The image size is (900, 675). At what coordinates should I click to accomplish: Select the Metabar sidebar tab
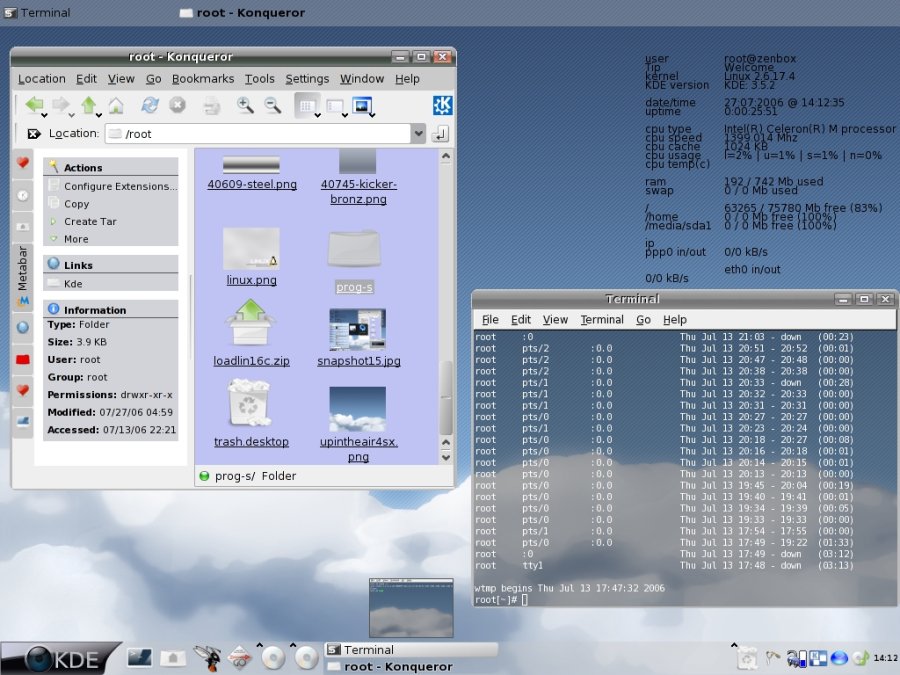tap(22, 276)
